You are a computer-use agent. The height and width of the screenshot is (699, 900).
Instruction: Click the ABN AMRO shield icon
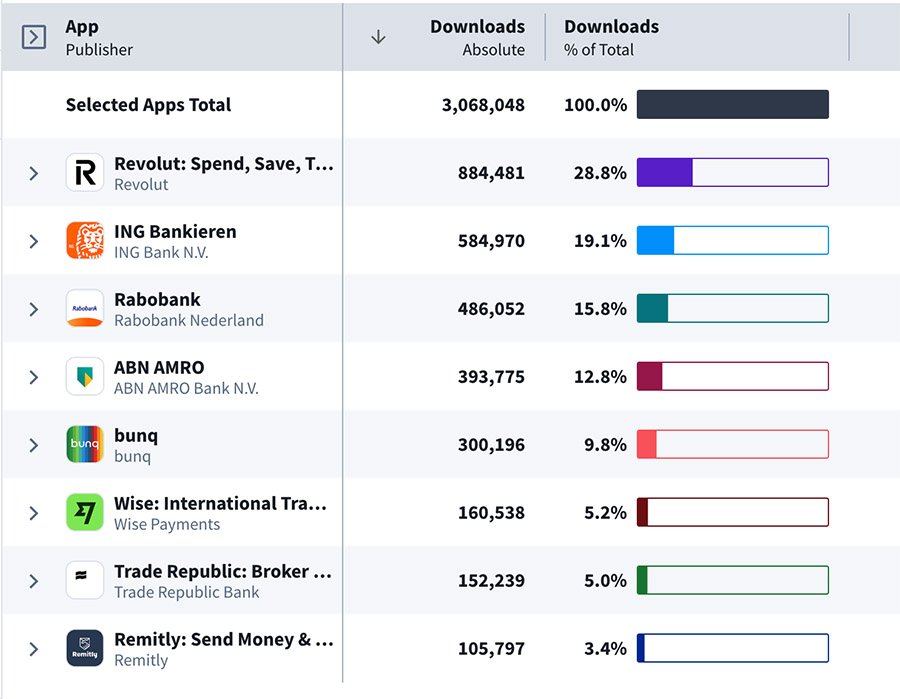point(85,377)
